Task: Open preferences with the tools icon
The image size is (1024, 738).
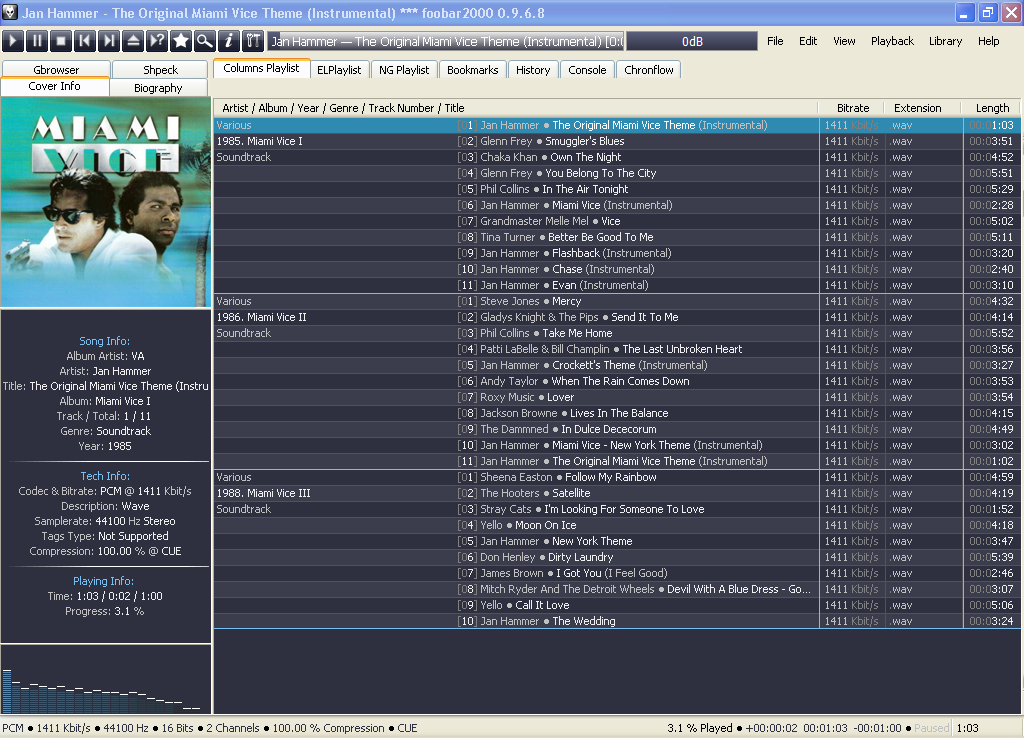Action: click(x=253, y=41)
